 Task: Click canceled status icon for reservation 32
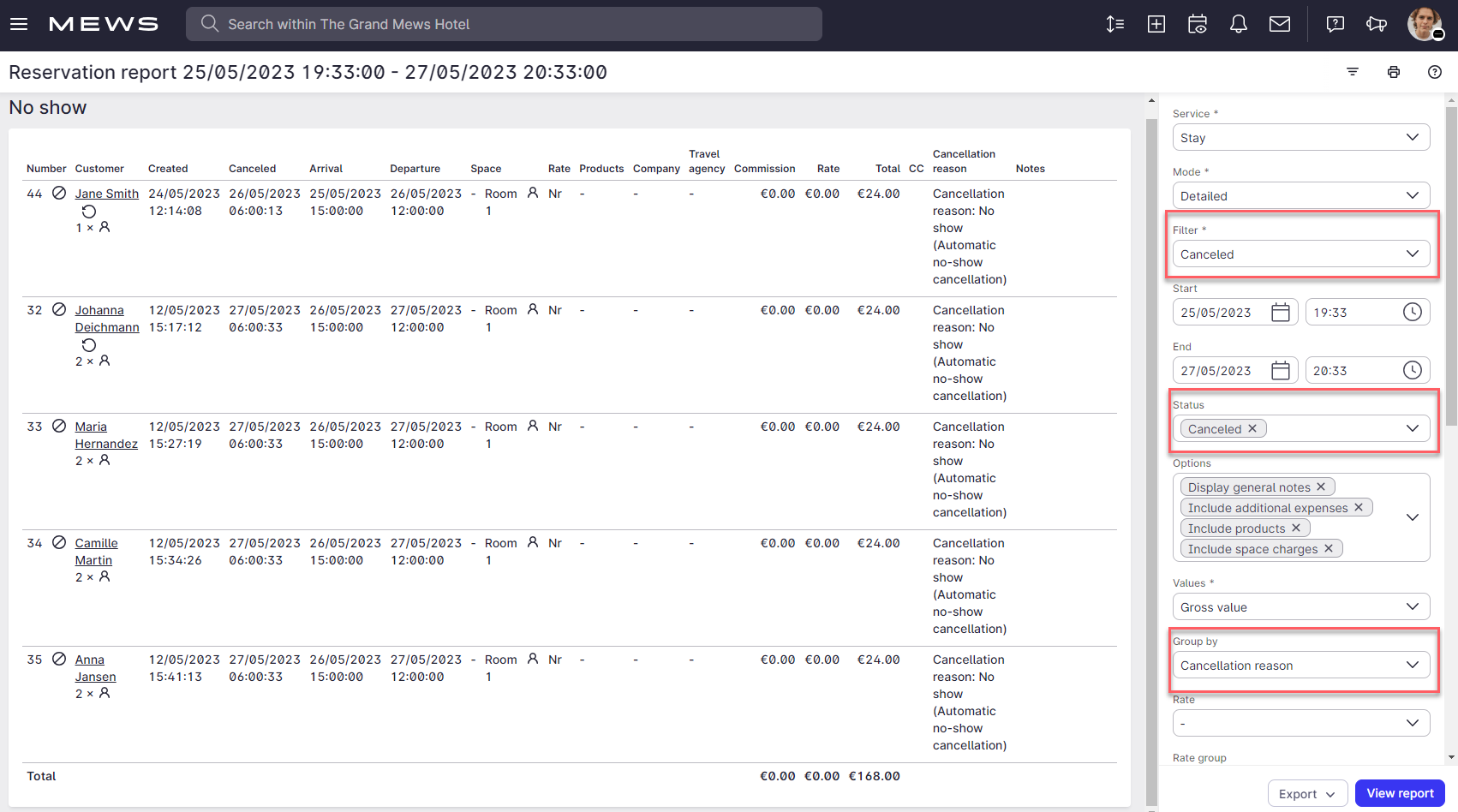[59, 309]
